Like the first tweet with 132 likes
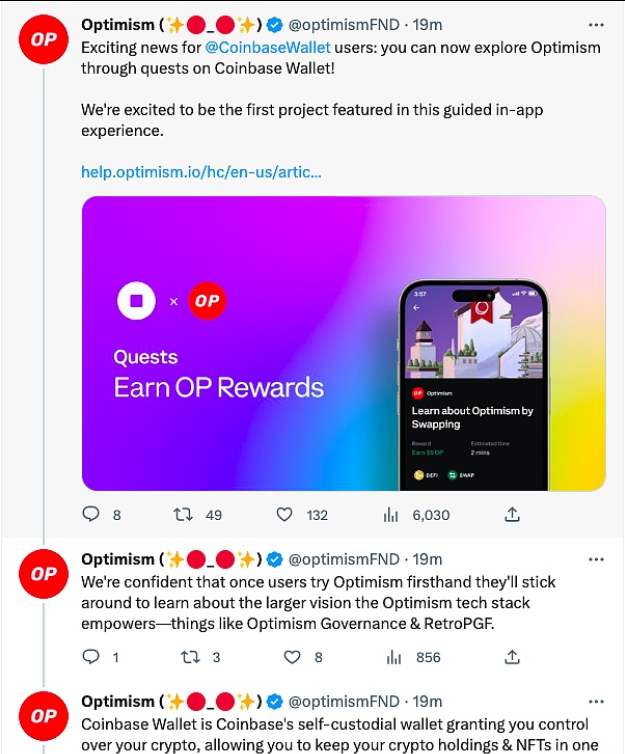625x754 pixels. (284, 515)
